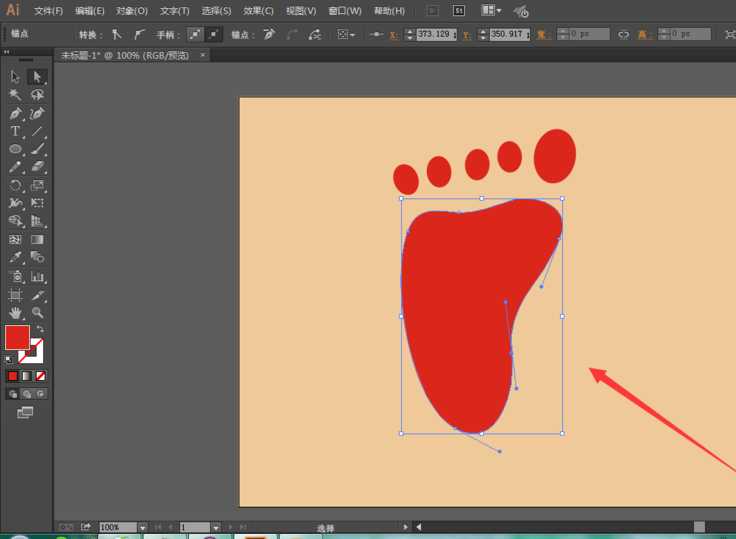Choose the Type tool

[15, 132]
